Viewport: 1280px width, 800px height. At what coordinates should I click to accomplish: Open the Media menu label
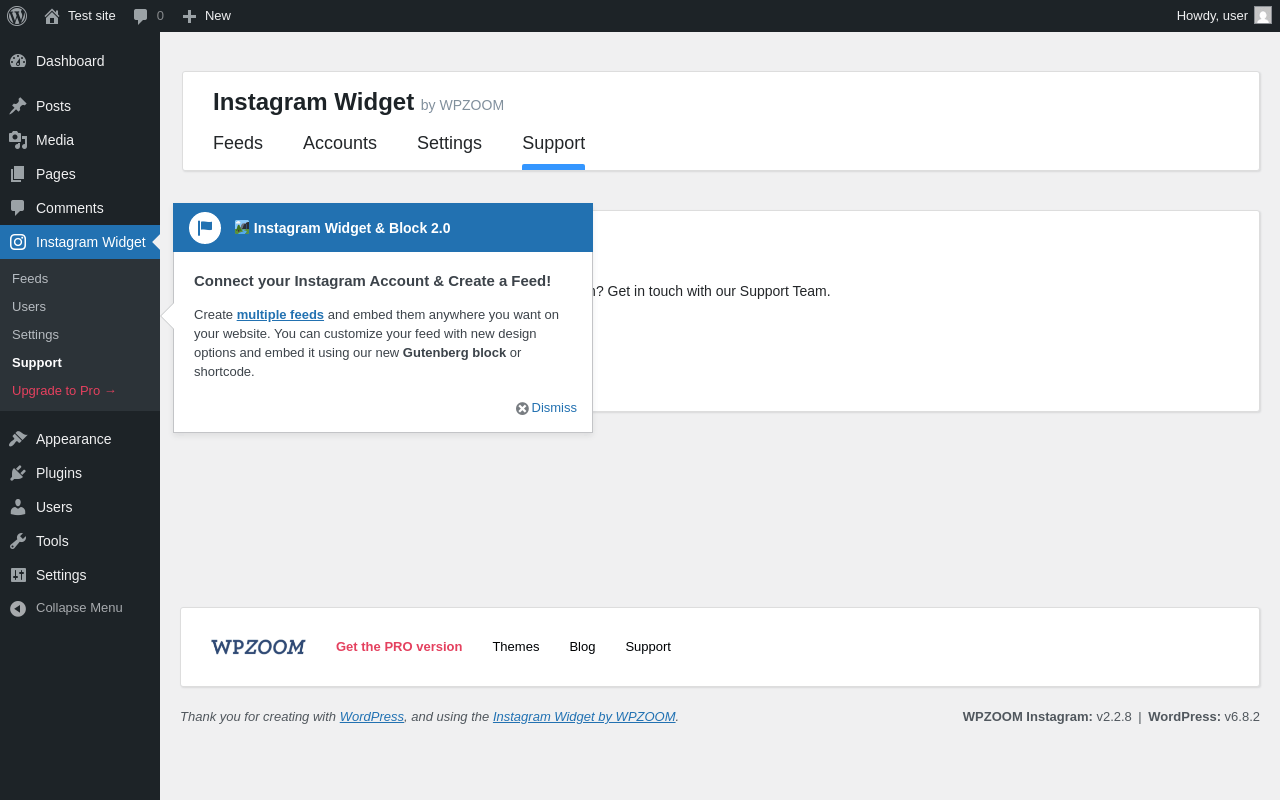pyautogui.click(x=55, y=140)
